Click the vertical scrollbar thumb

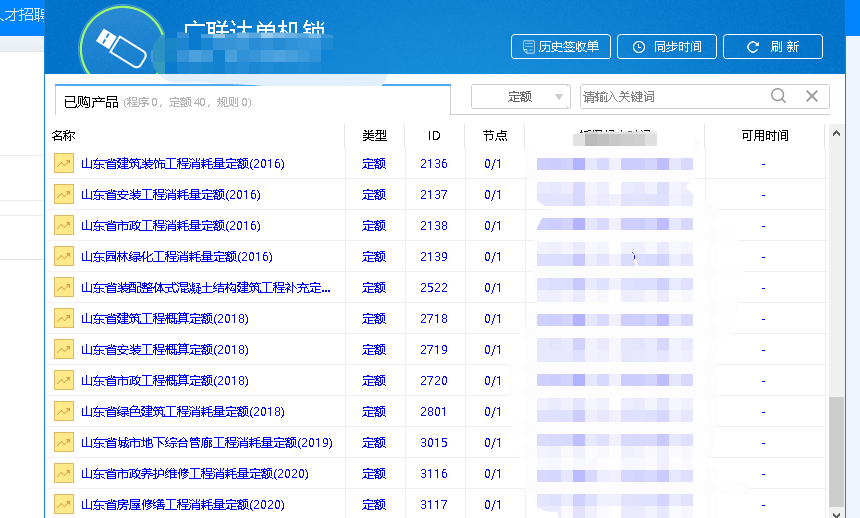point(836,452)
